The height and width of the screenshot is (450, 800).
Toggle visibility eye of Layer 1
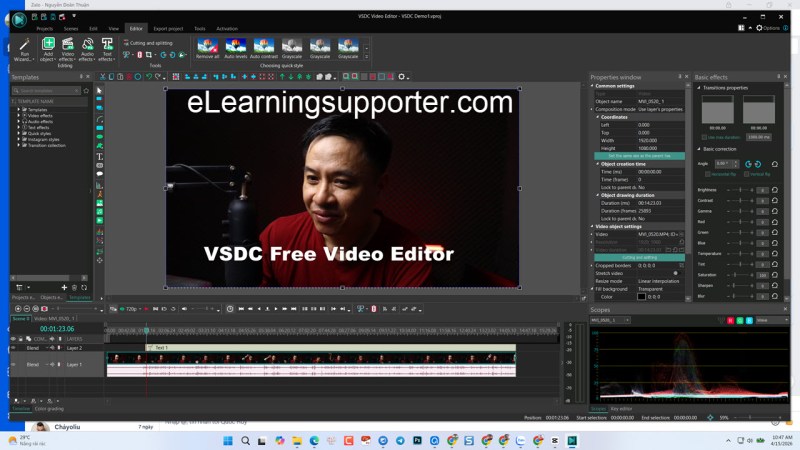click(x=13, y=364)
